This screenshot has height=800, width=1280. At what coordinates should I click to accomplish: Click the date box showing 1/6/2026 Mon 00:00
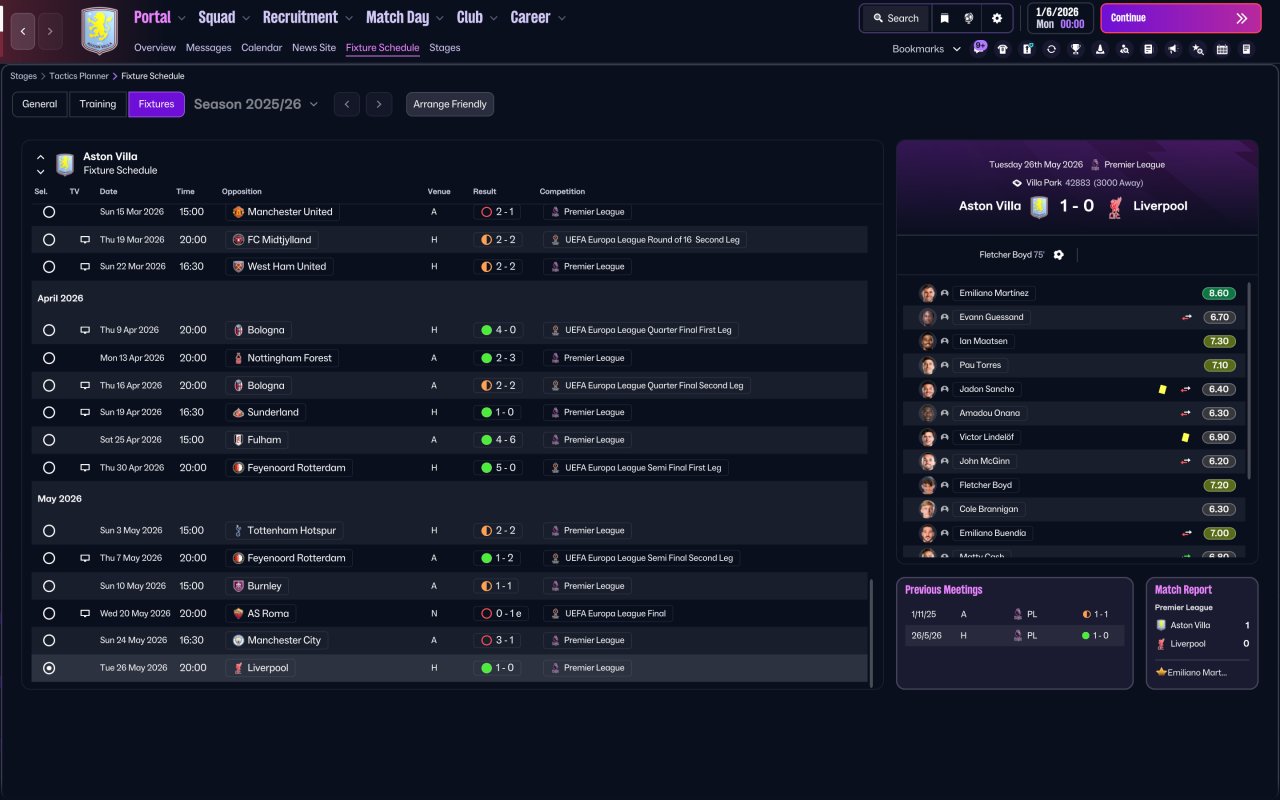[x=1061, y=18]
